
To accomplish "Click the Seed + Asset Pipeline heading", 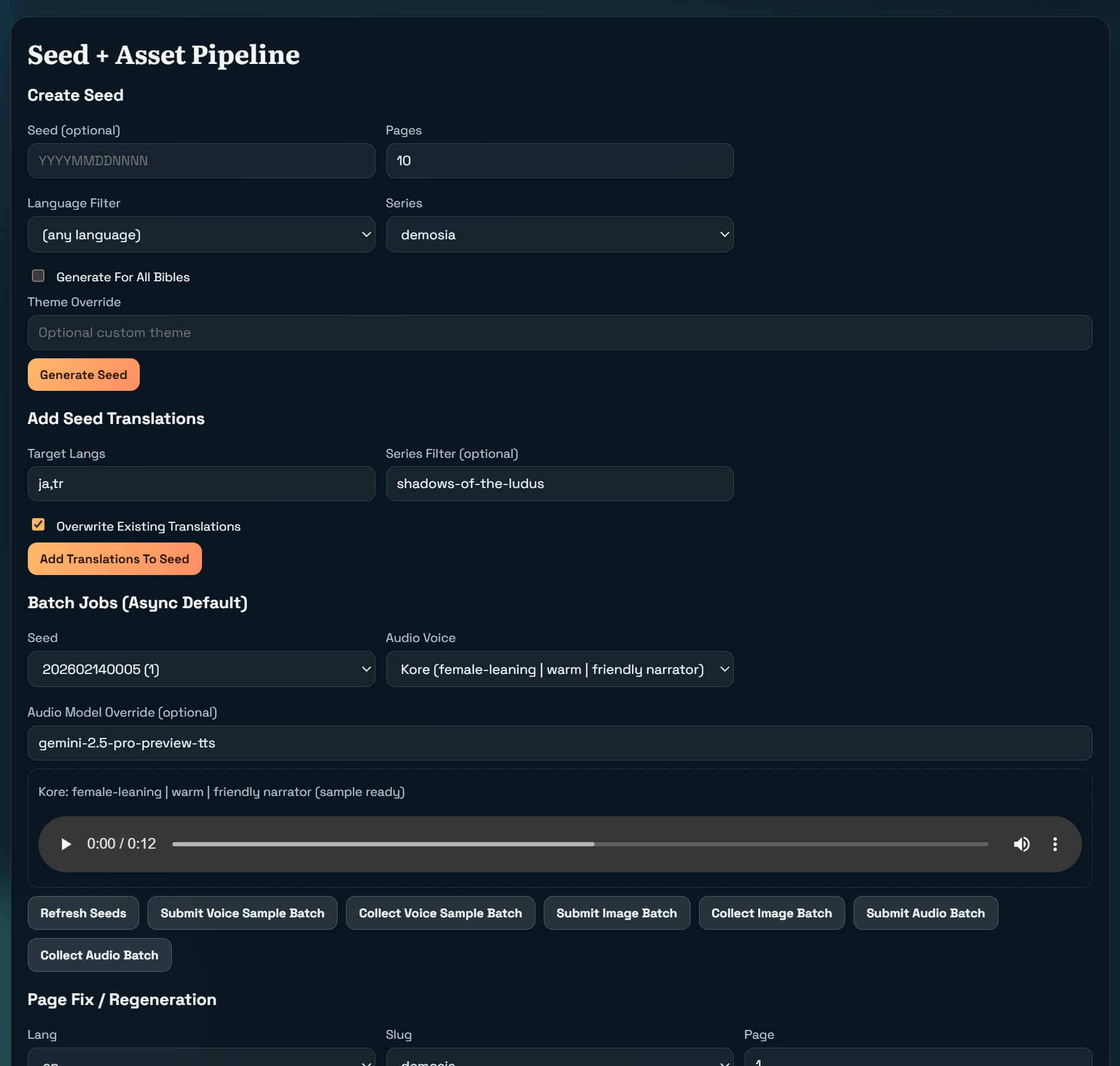I will pyautogui.click(x=163, y=54).
